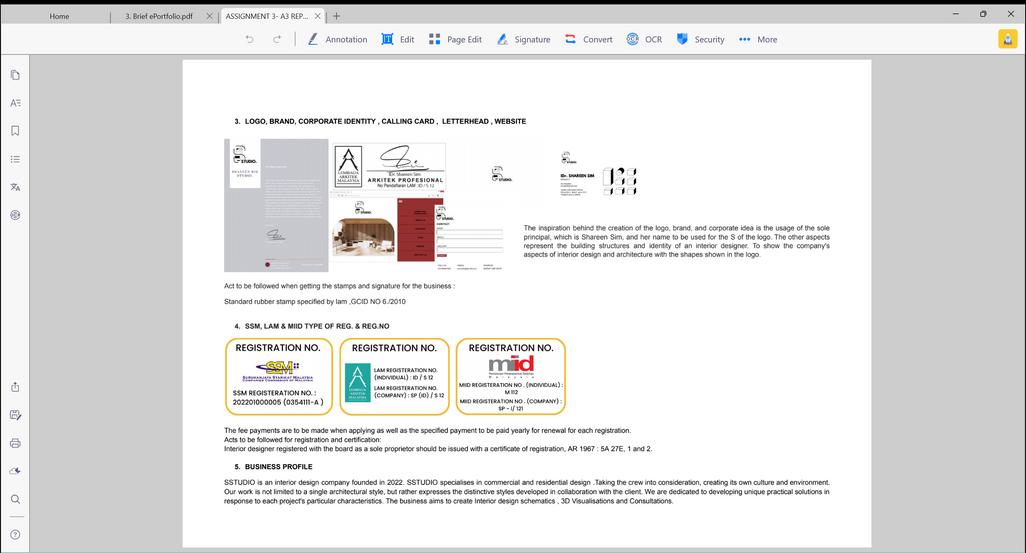Click the Arkitek Profesional stamp image
The image size is (1026, 553).
[389, 166]
